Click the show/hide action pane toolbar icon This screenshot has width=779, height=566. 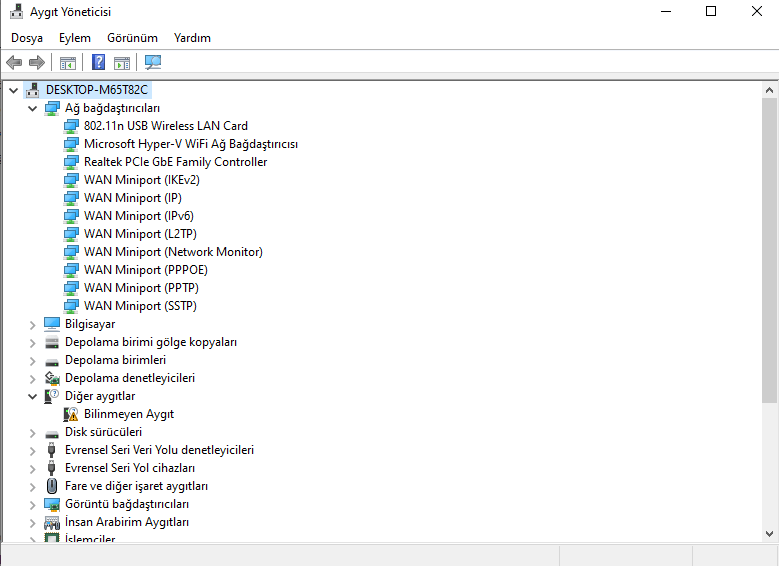(122, 63)
